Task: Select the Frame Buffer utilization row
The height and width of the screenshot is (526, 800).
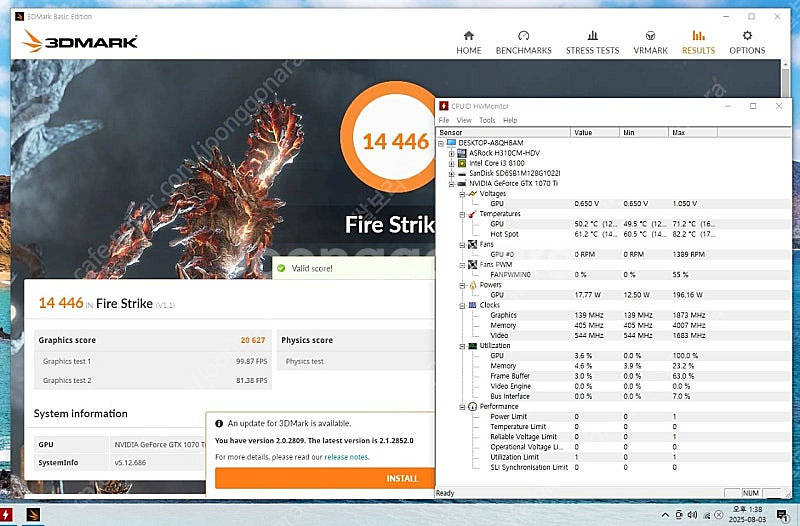Action: pos(614,376)
